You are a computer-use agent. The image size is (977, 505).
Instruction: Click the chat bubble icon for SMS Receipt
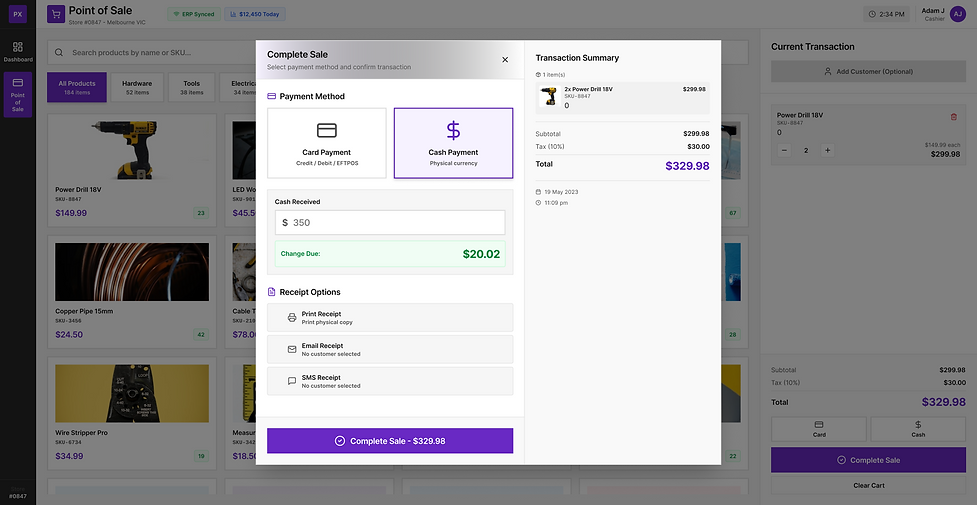(292, 381)
